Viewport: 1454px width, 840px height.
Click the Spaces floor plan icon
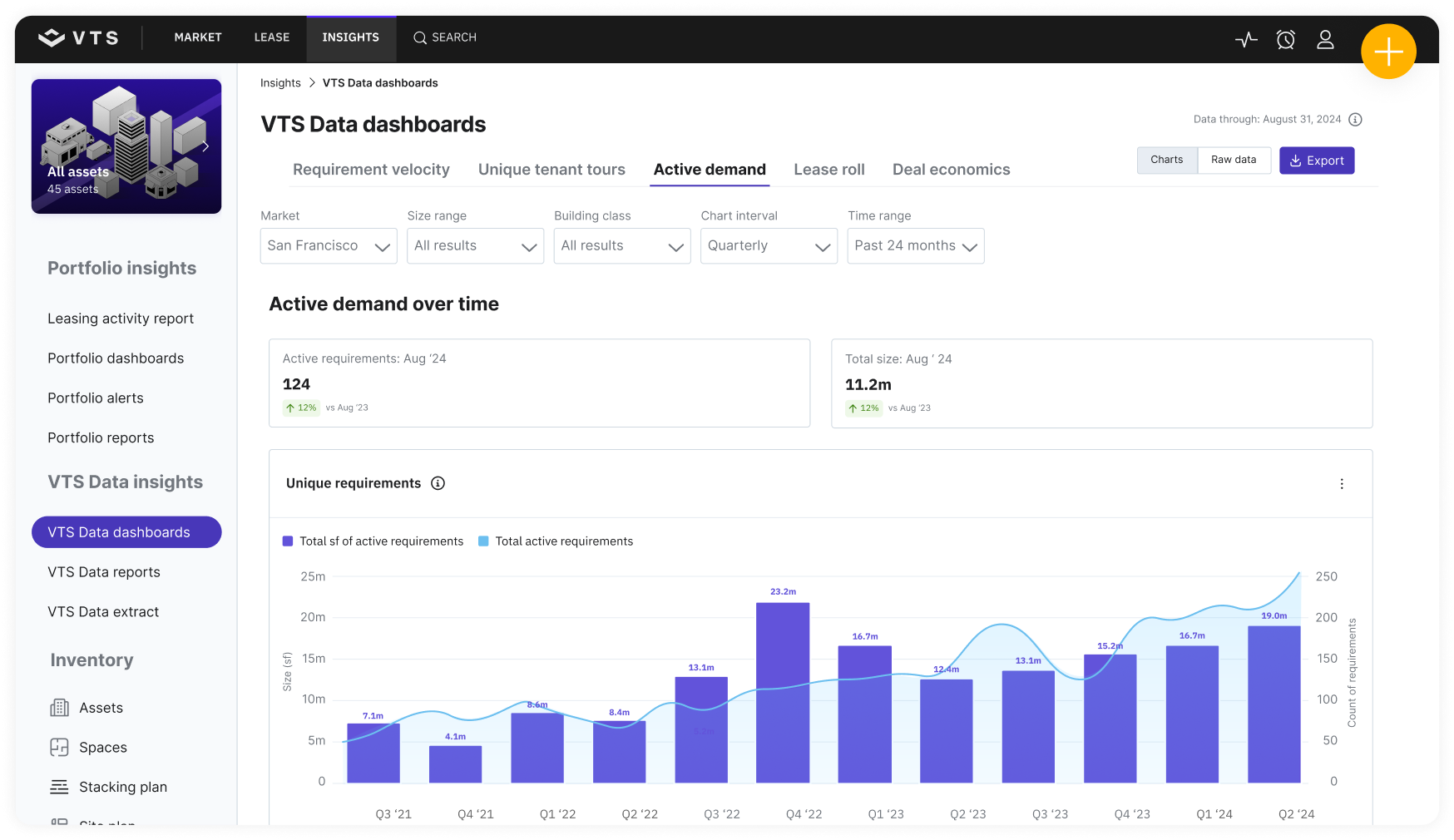point(60,748)
